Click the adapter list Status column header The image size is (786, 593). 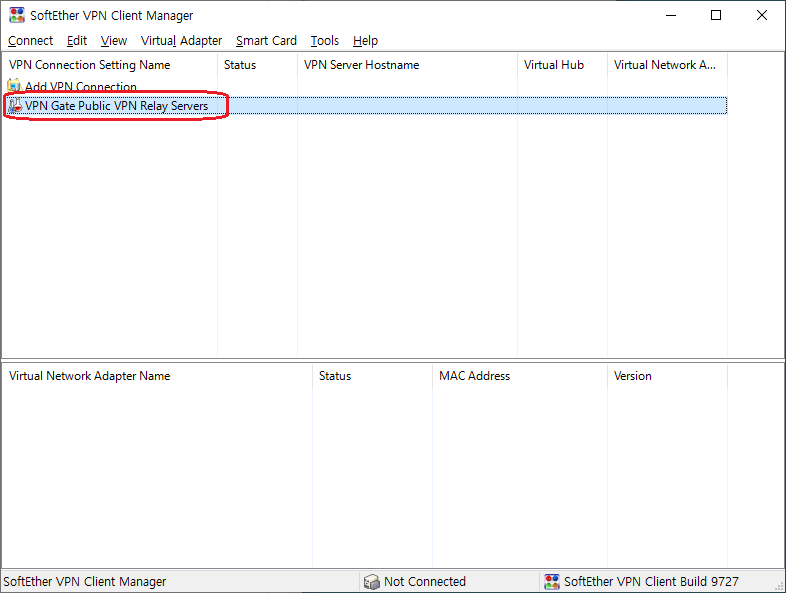[x=372, y=376]
